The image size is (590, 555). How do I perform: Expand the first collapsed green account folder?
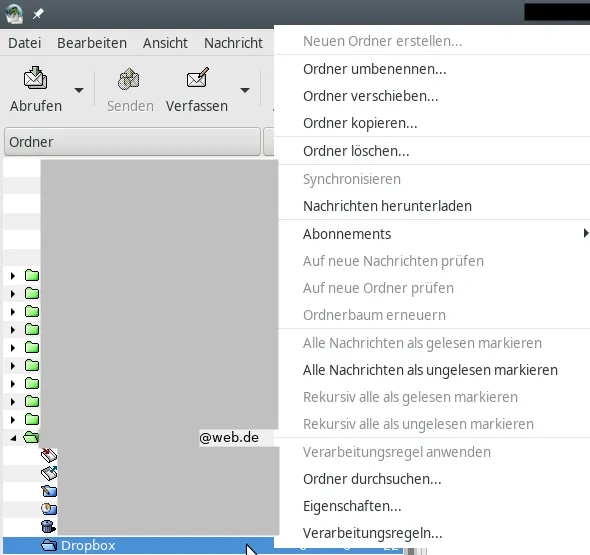coord(13,276)
